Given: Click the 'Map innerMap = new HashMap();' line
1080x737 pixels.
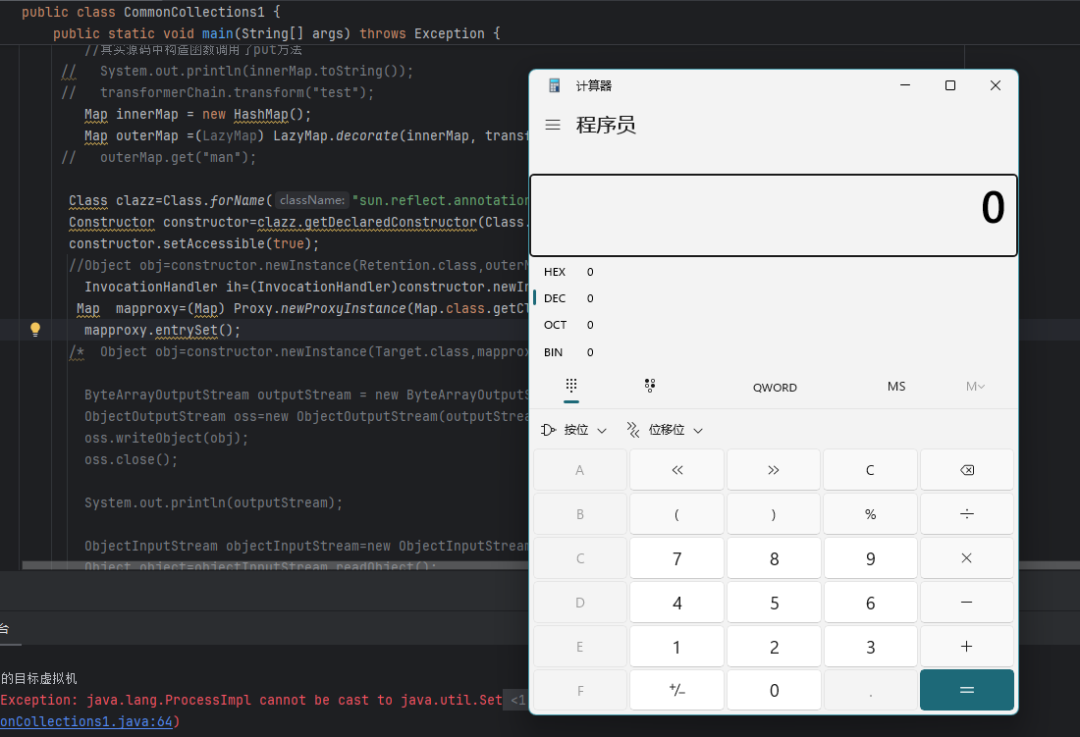Looking at the screenshot, I should pyautogui.click(x=198, y=114).
